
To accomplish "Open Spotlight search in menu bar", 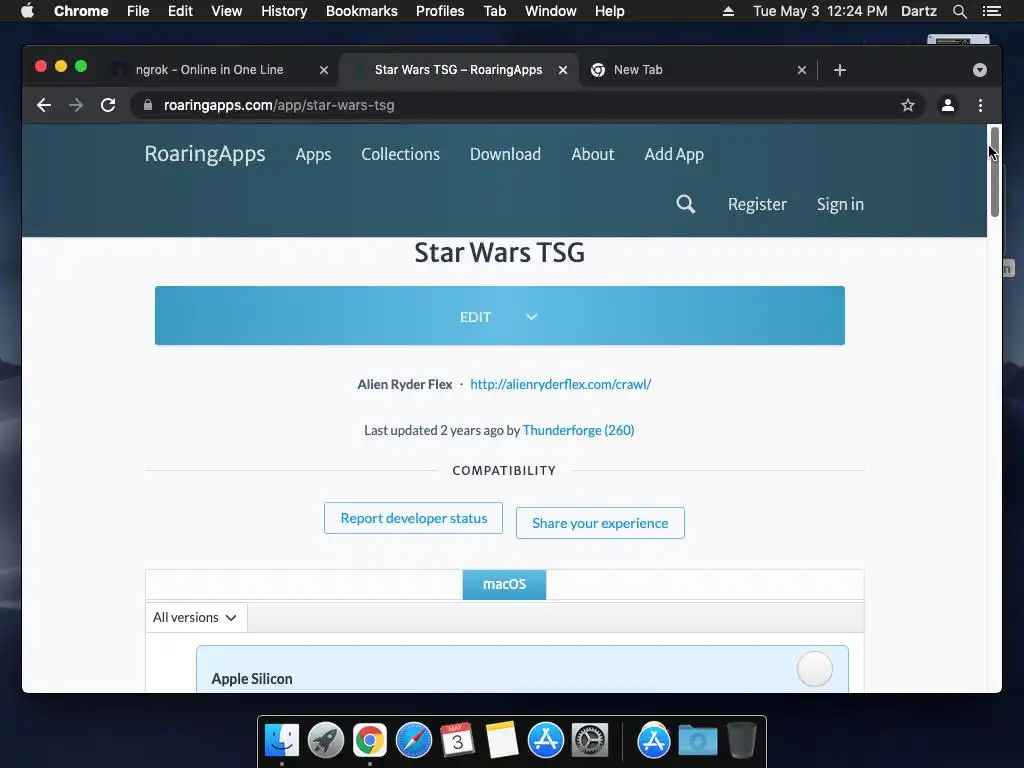I will pos(959,11).
